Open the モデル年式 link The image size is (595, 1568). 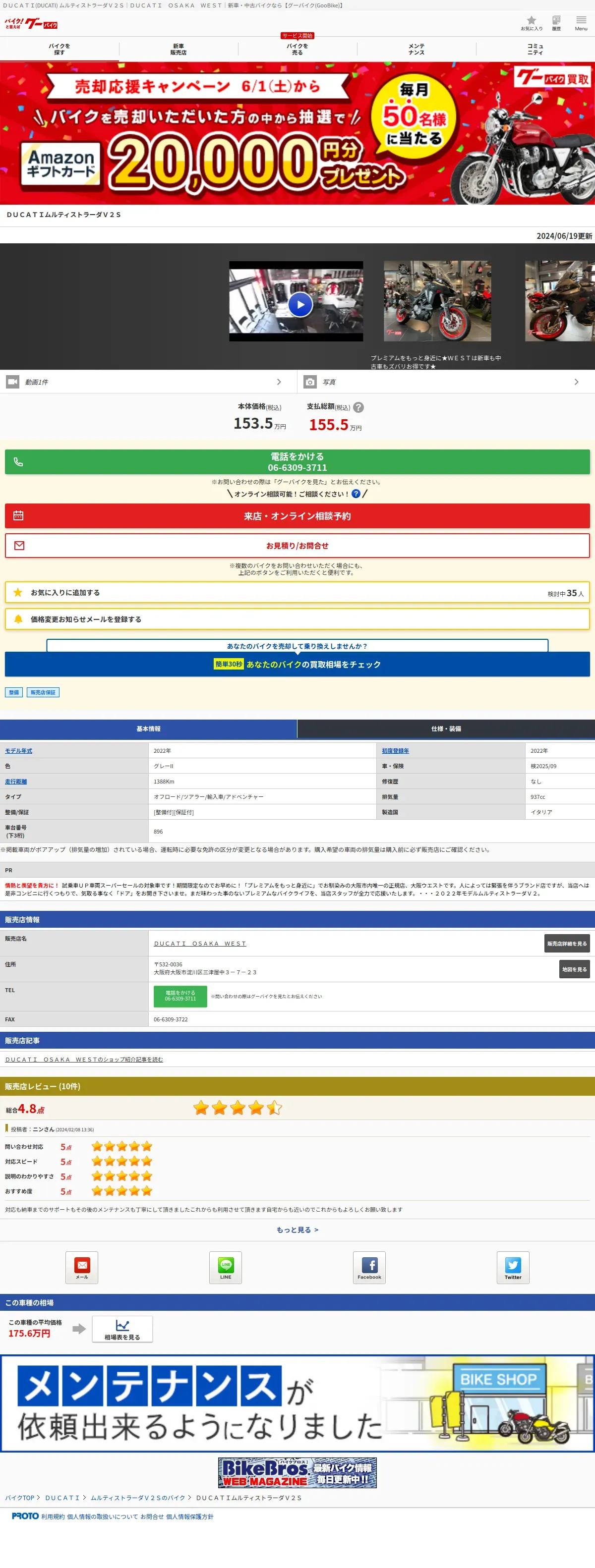click(19, 750)
